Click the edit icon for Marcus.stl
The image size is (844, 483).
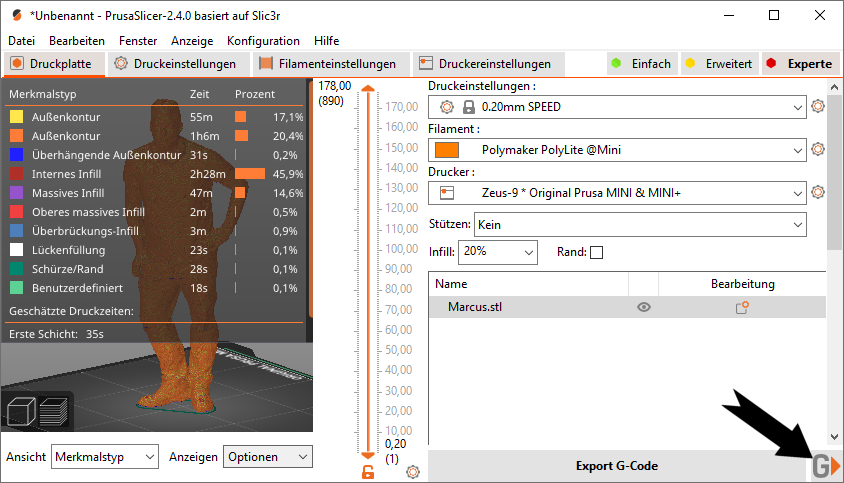[742, 307]
